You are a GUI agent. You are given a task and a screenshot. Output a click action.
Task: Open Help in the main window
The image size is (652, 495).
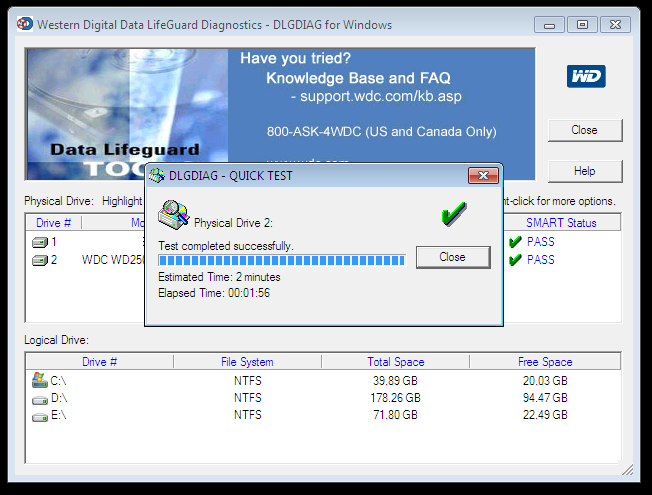[x=585, y=171]
